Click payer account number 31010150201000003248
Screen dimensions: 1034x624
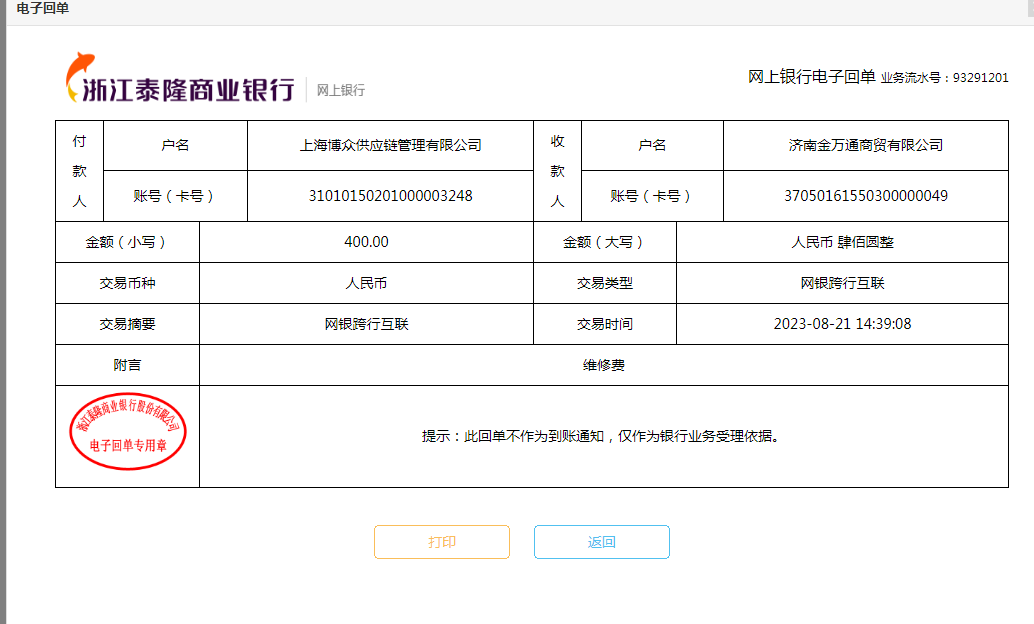click(390, 196)
